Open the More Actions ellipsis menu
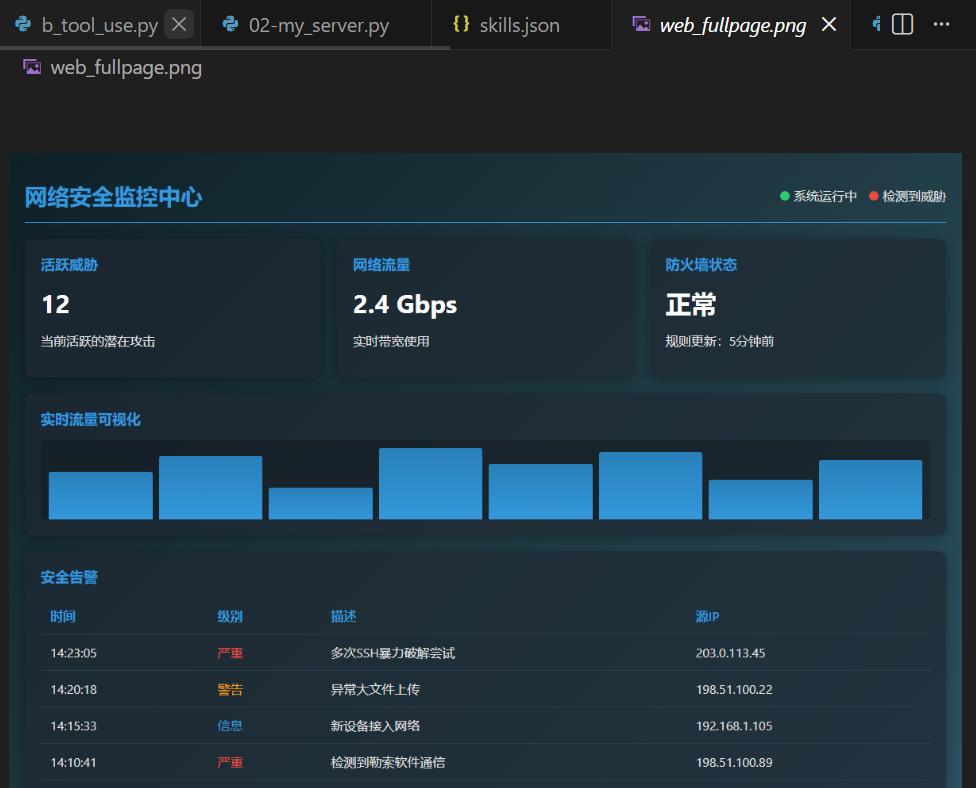976x788 pixels. 941,25
